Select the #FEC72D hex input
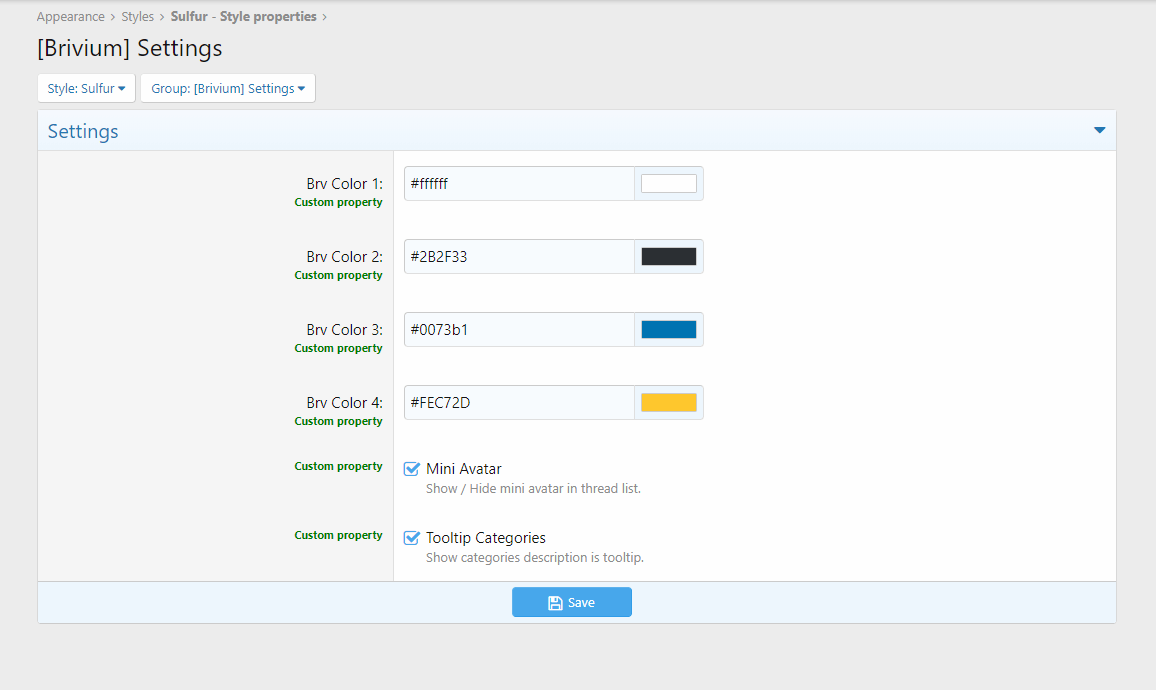This screenshot has height=690, width=1156. pyautogui.click(x=518, y=403)
